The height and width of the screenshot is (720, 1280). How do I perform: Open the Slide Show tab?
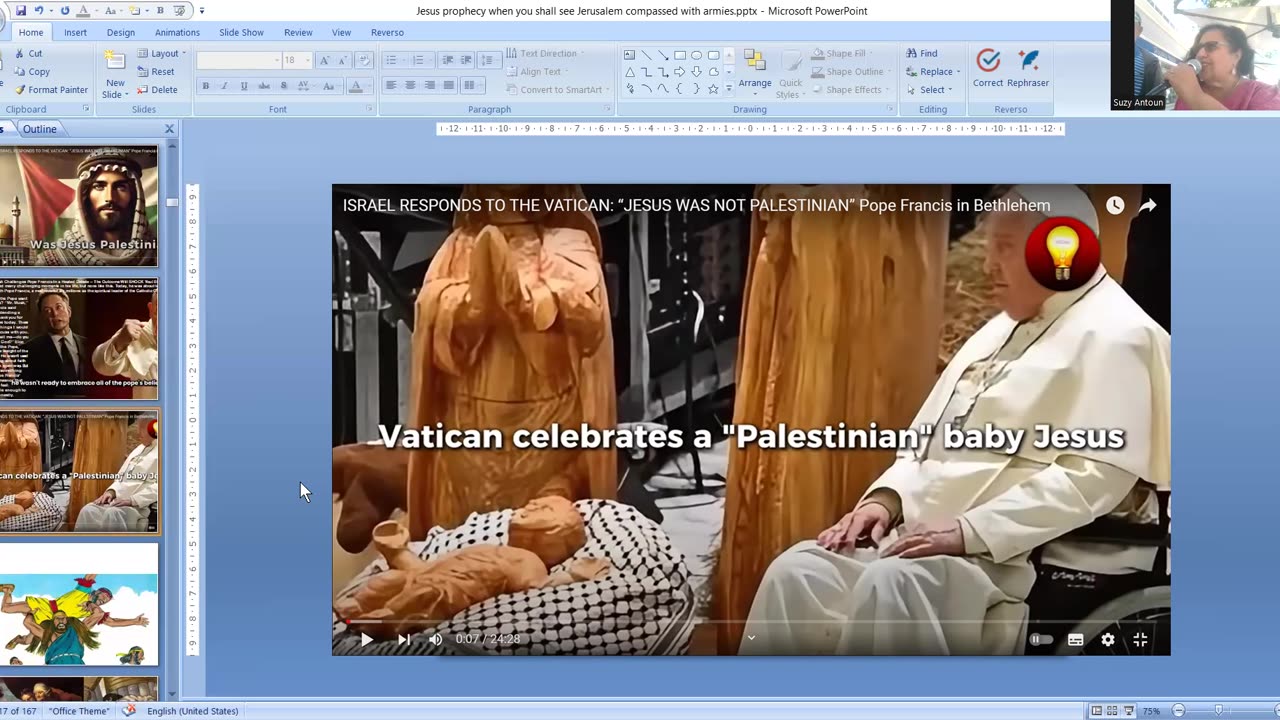[x=241, y=32]
